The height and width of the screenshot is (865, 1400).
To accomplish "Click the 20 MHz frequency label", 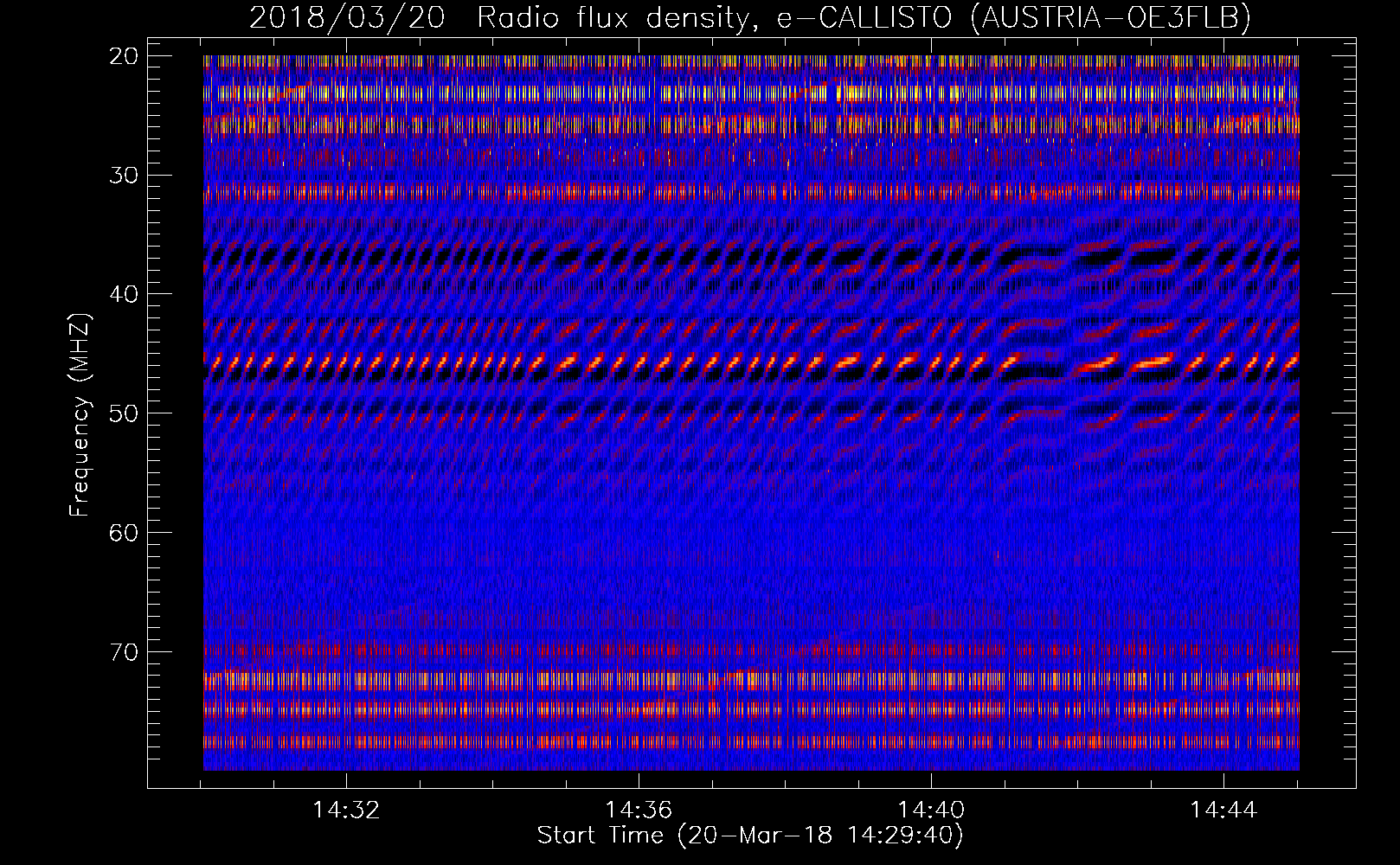I will 124,56.
